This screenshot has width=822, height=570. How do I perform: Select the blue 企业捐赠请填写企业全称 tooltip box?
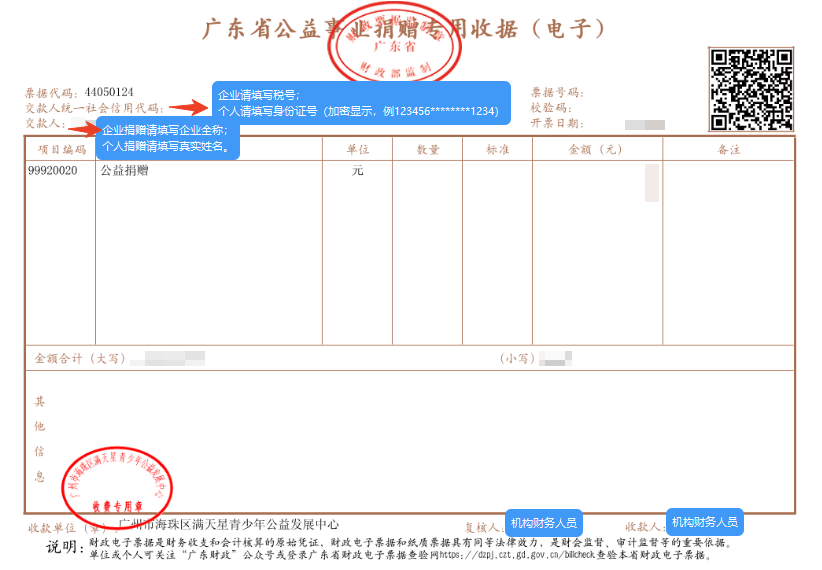point(167,138)
